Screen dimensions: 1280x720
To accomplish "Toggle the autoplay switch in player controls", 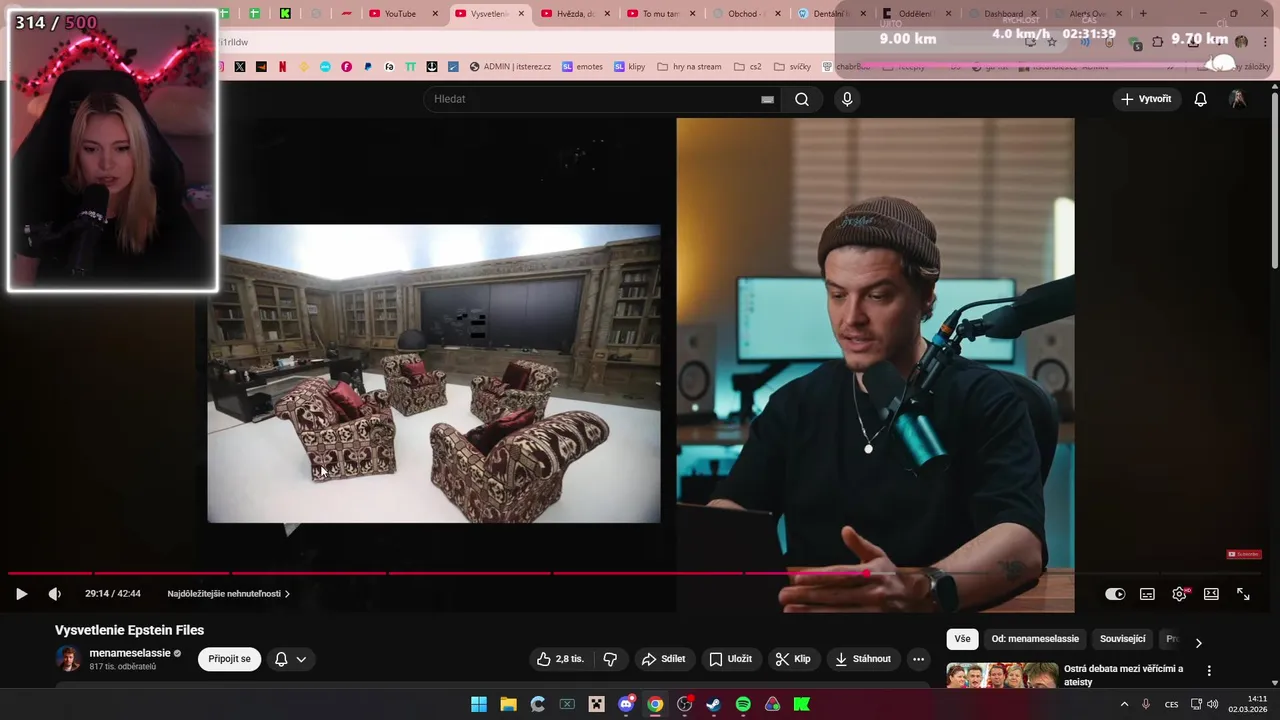I will pos(1115,594).
